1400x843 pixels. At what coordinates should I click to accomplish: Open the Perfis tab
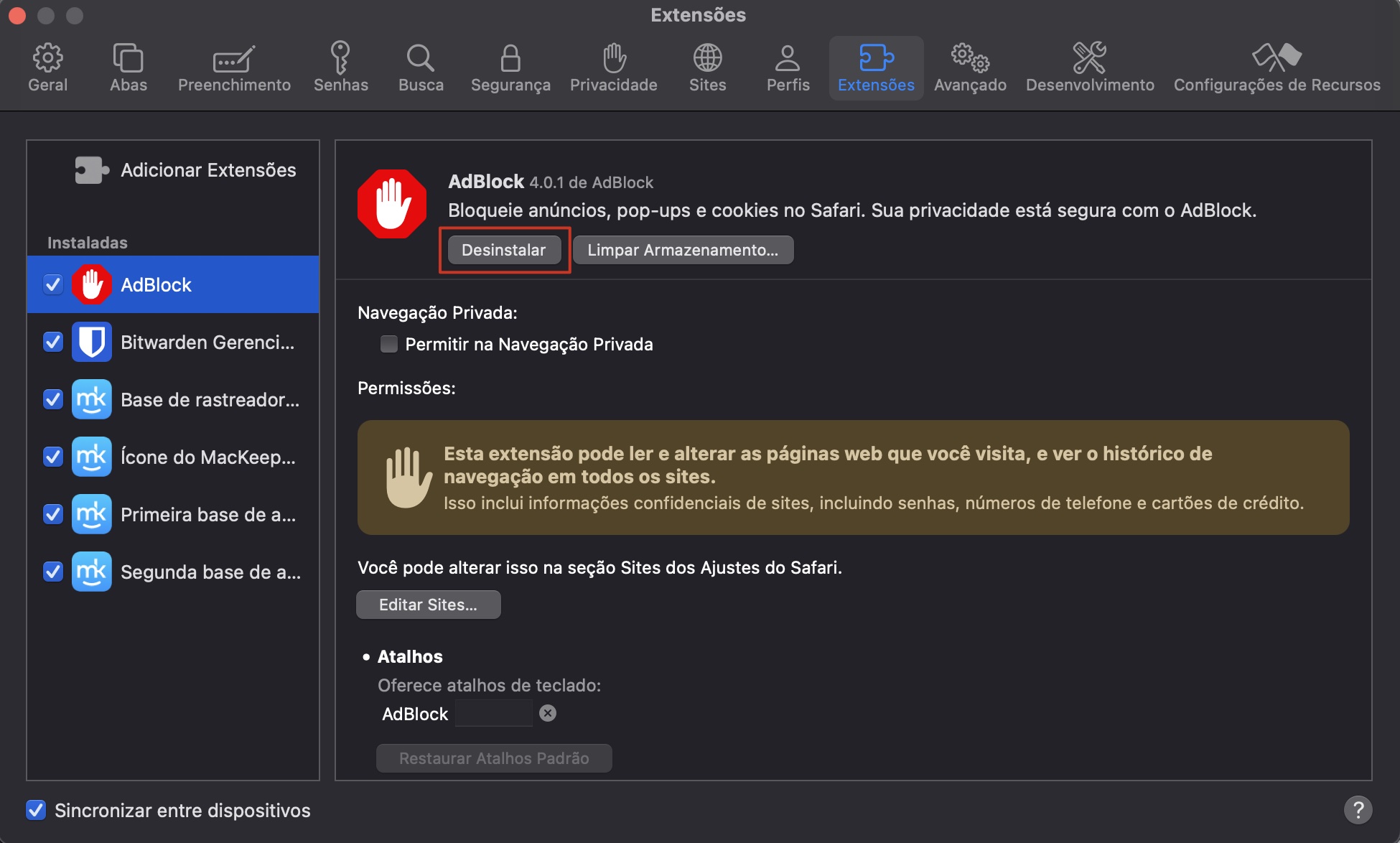point(788,68)
